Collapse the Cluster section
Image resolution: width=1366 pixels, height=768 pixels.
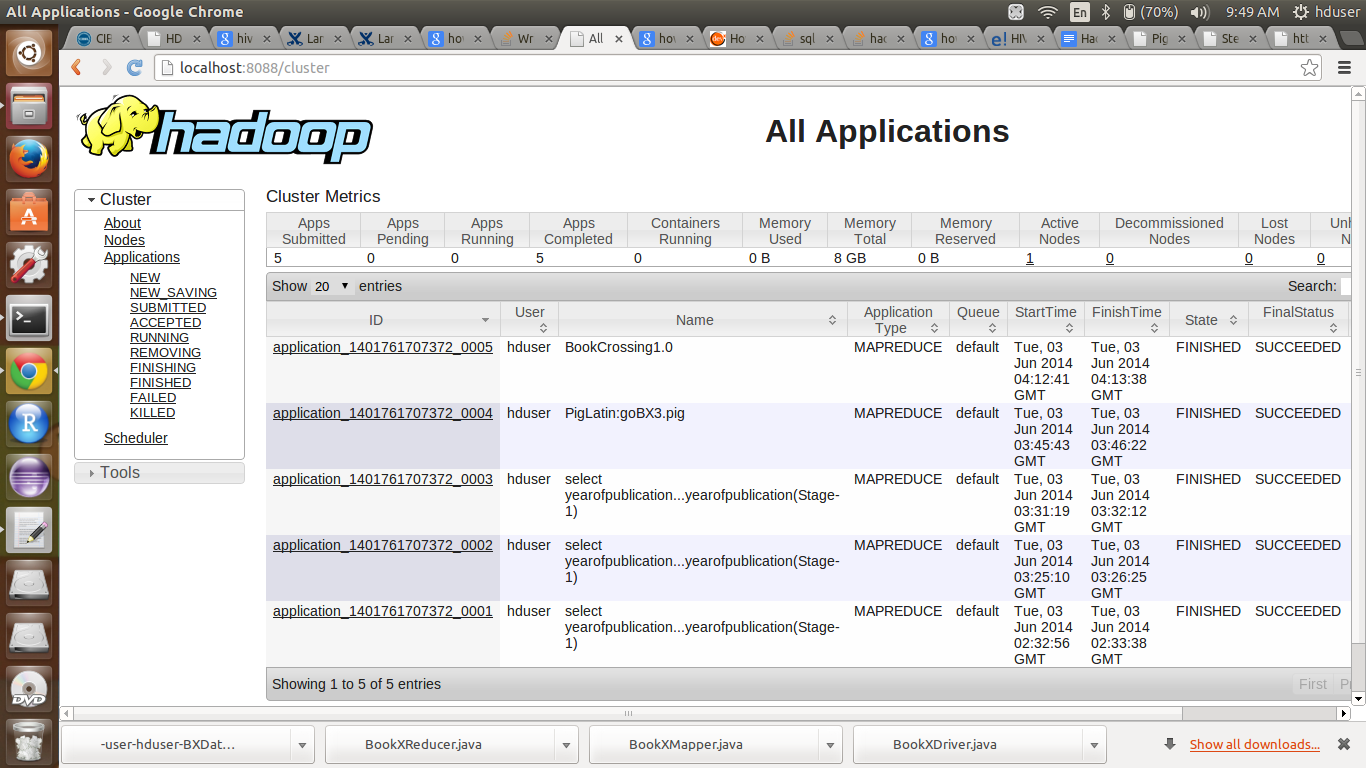click(159, 199)
